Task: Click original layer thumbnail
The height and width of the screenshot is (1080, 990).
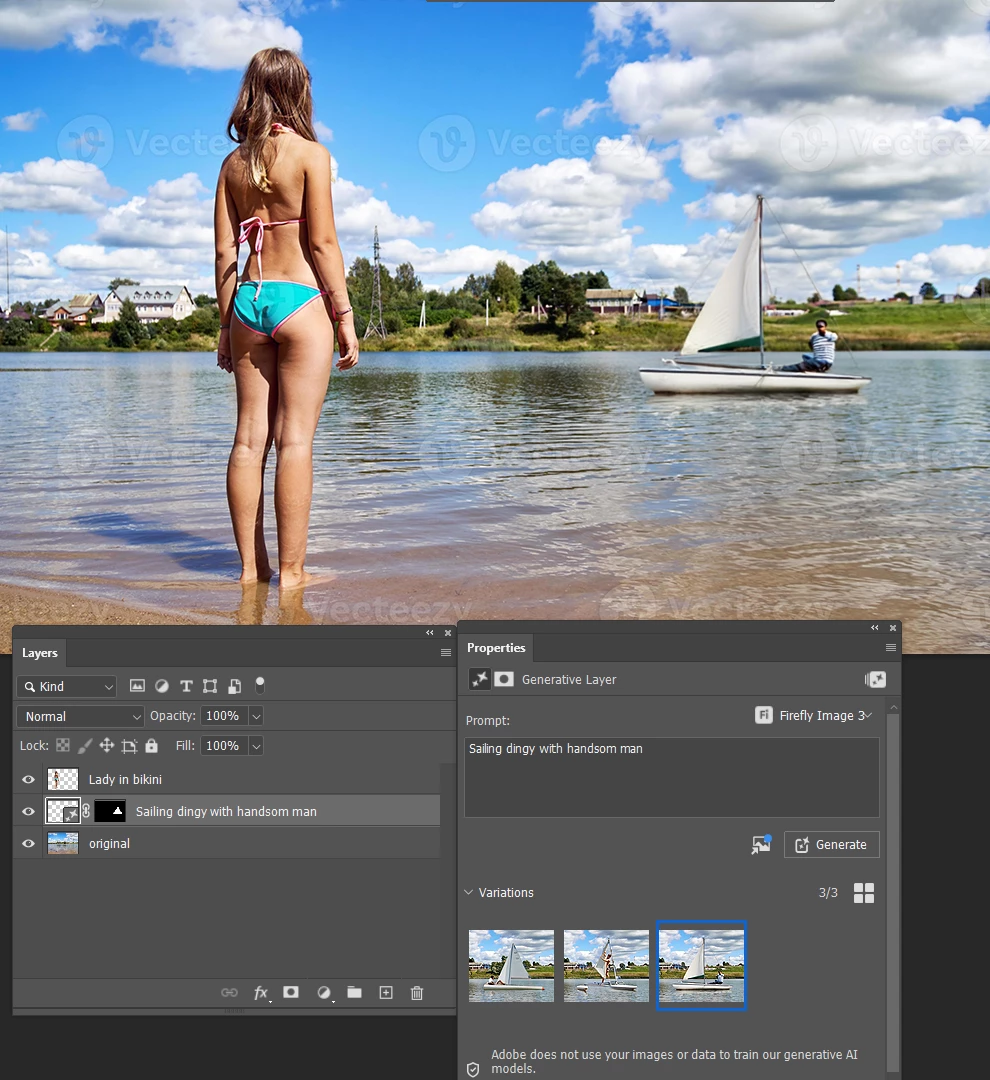Action: (63, 843)
